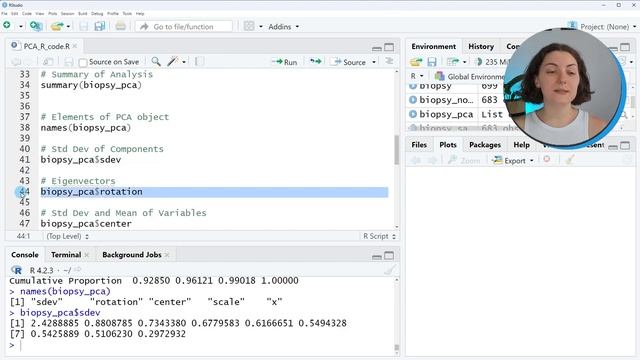Click the clear all plots broom icon
The image size is (640, 360).
point(570,160)
